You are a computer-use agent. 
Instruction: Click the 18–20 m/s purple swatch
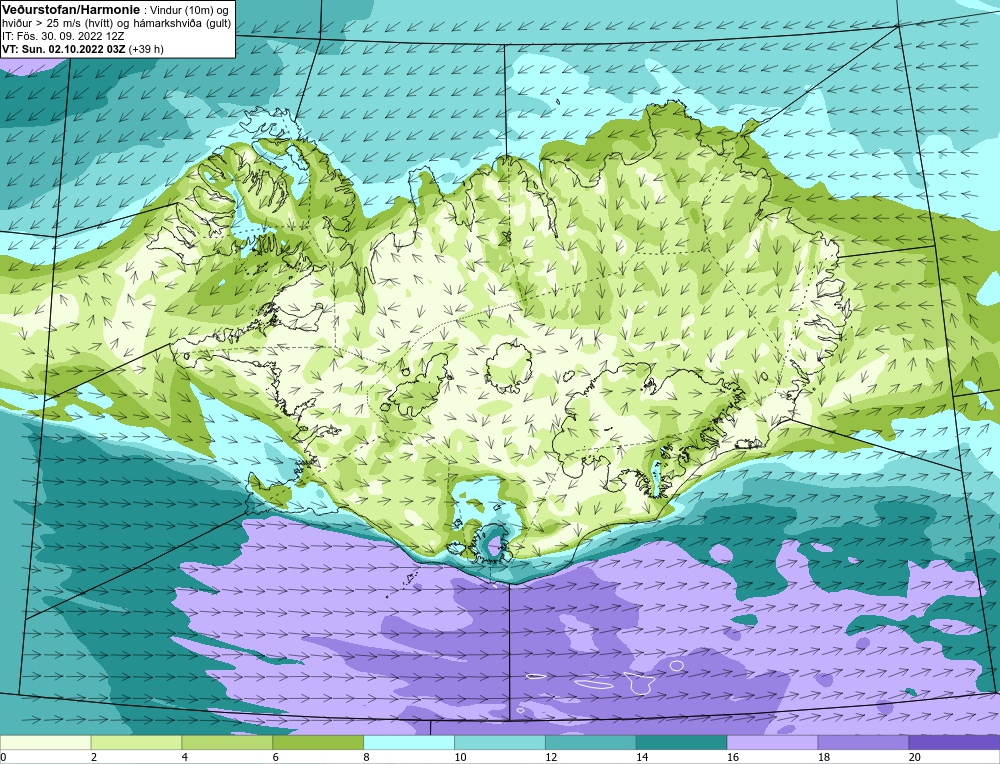coord(864,743)
